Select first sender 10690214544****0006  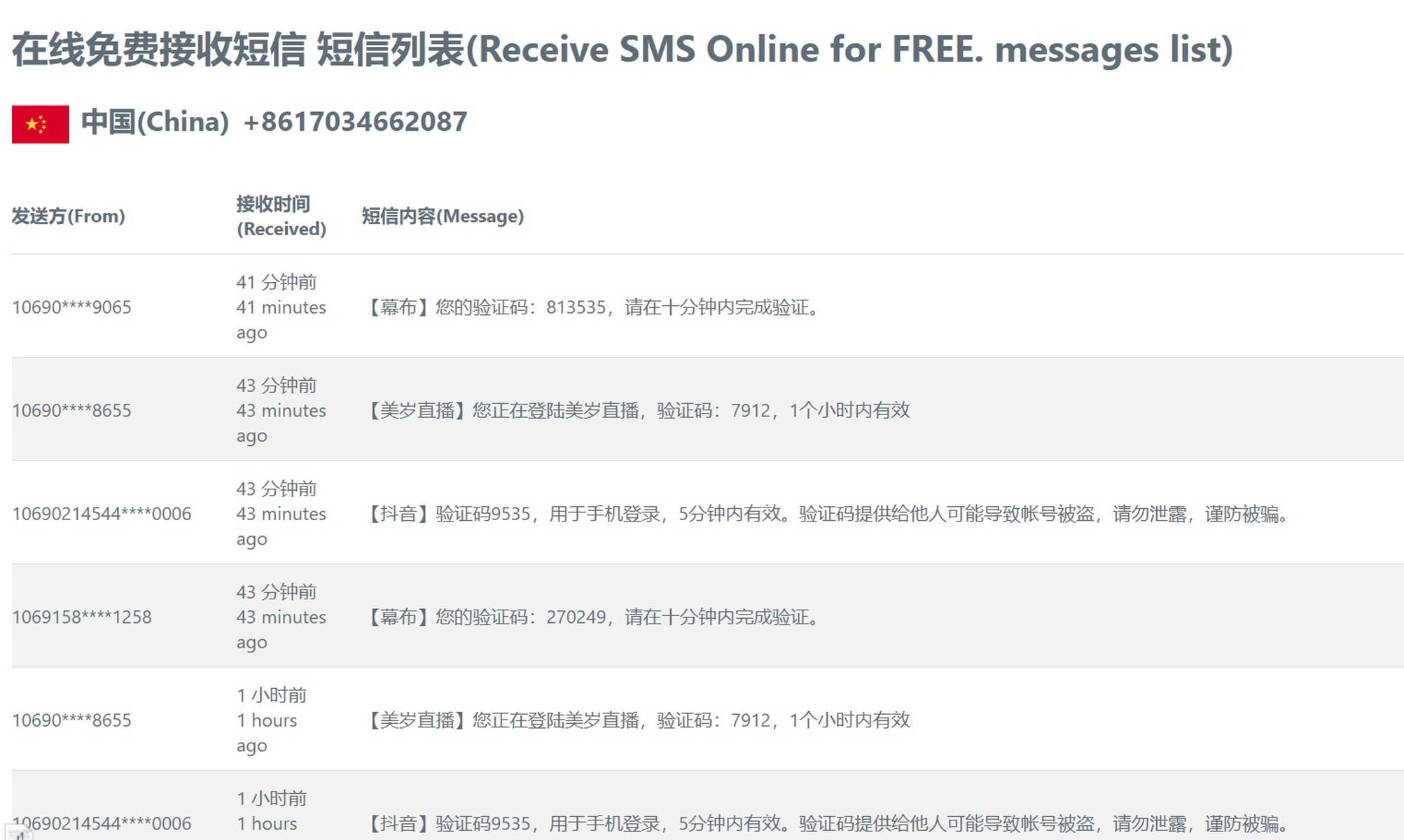point(102,514)
